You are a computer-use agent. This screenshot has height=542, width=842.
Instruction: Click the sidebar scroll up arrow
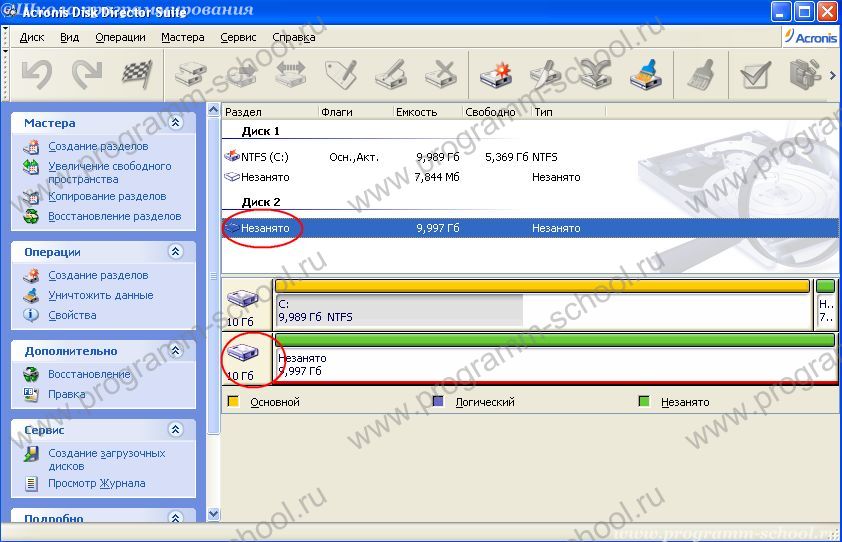click(213, 110)
